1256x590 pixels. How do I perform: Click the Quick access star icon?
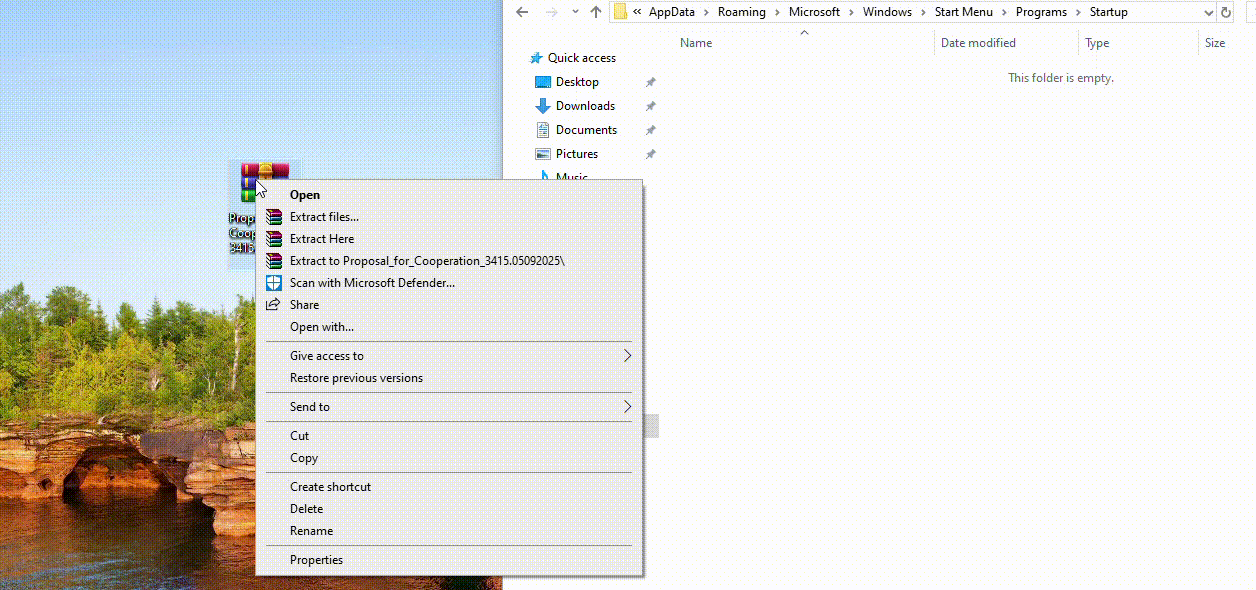536,58
